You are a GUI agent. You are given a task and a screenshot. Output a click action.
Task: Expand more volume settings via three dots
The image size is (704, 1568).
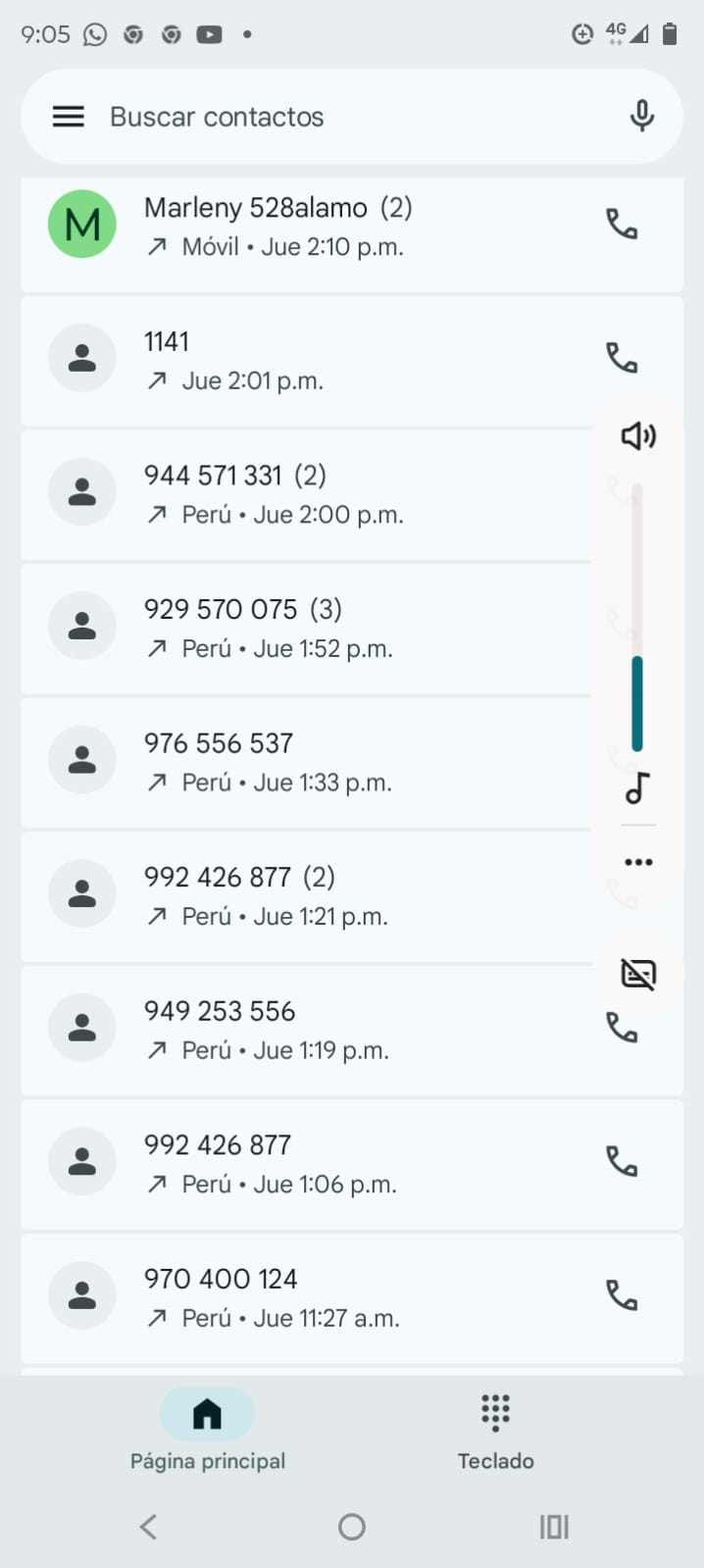coord(638,862)
